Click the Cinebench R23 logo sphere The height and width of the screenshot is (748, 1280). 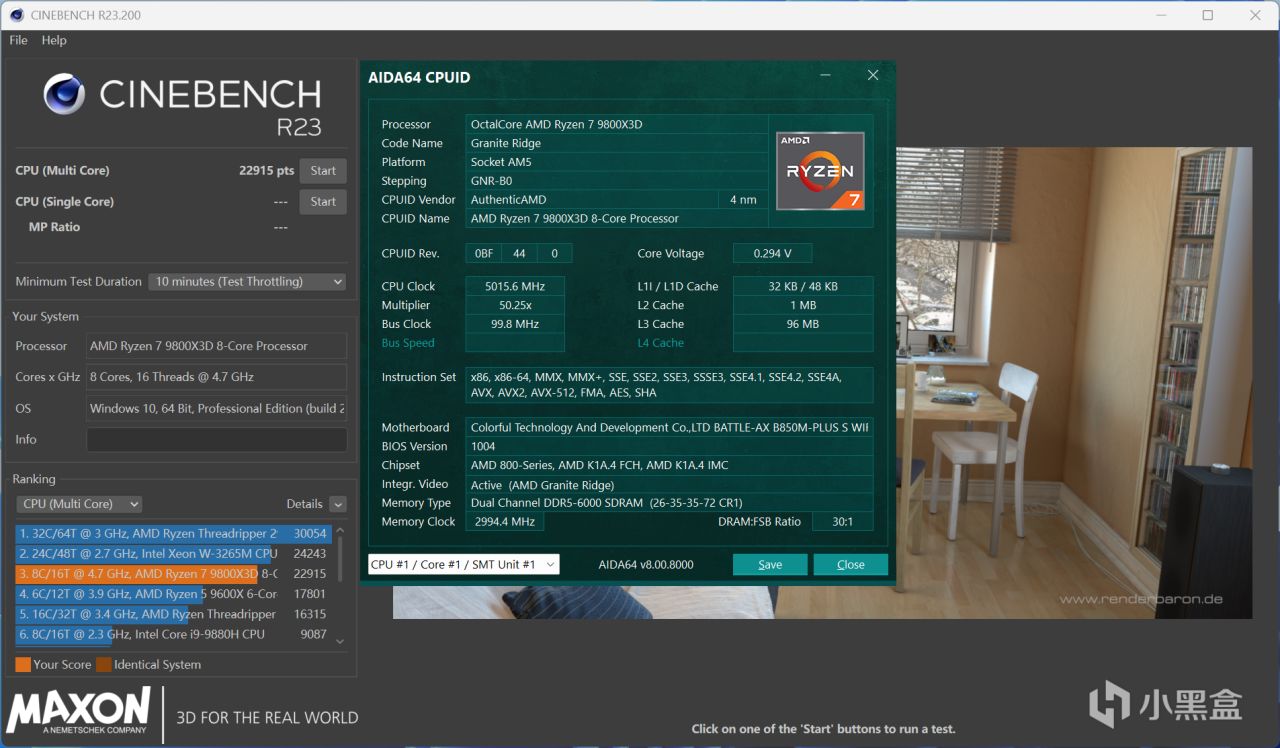(x=64, y=94)
